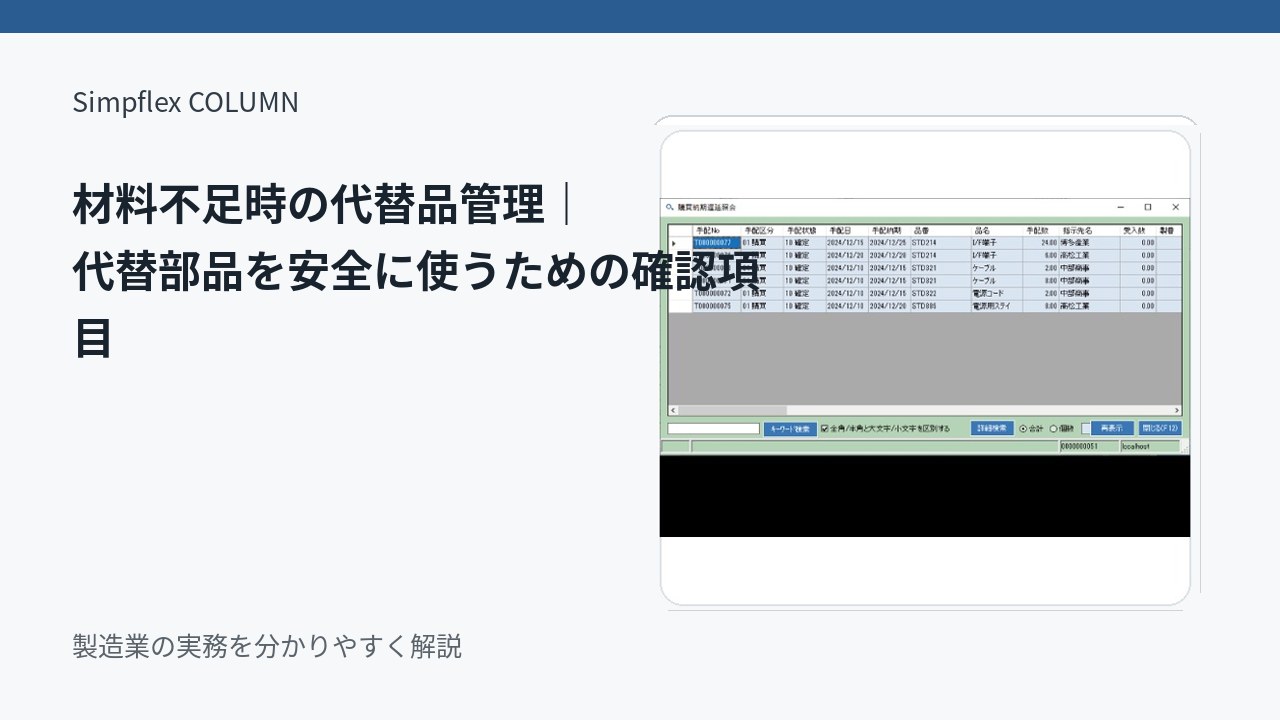
Task: Click the localhost status bar entry
Action: pos(1149,446)
